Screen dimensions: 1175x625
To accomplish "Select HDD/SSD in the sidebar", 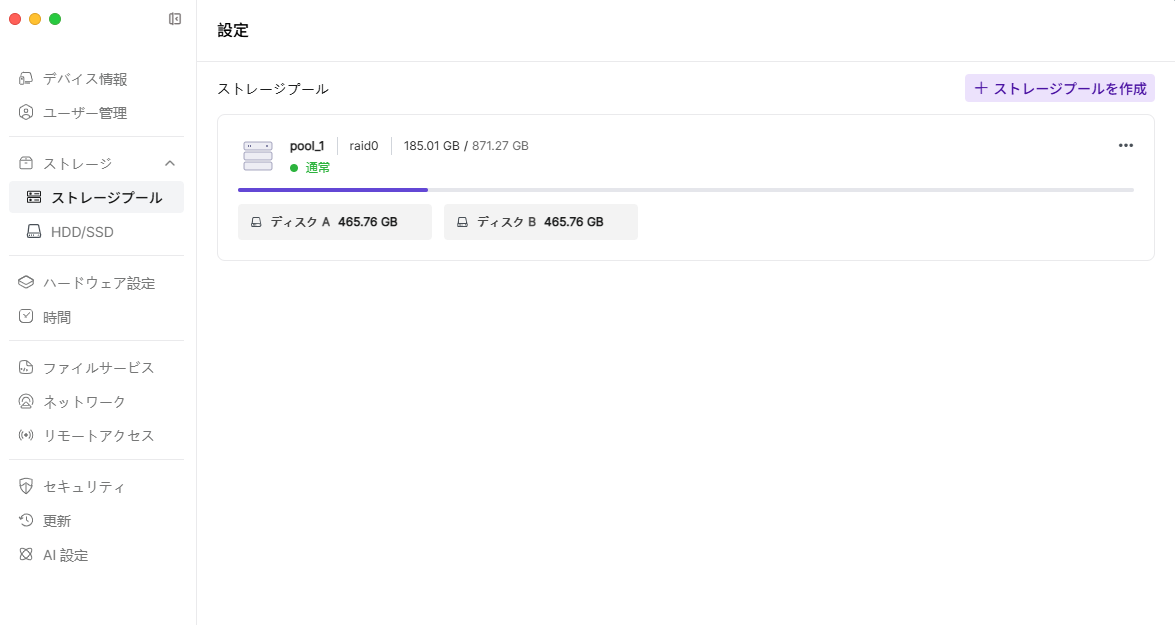I will [x=82, y=231].
